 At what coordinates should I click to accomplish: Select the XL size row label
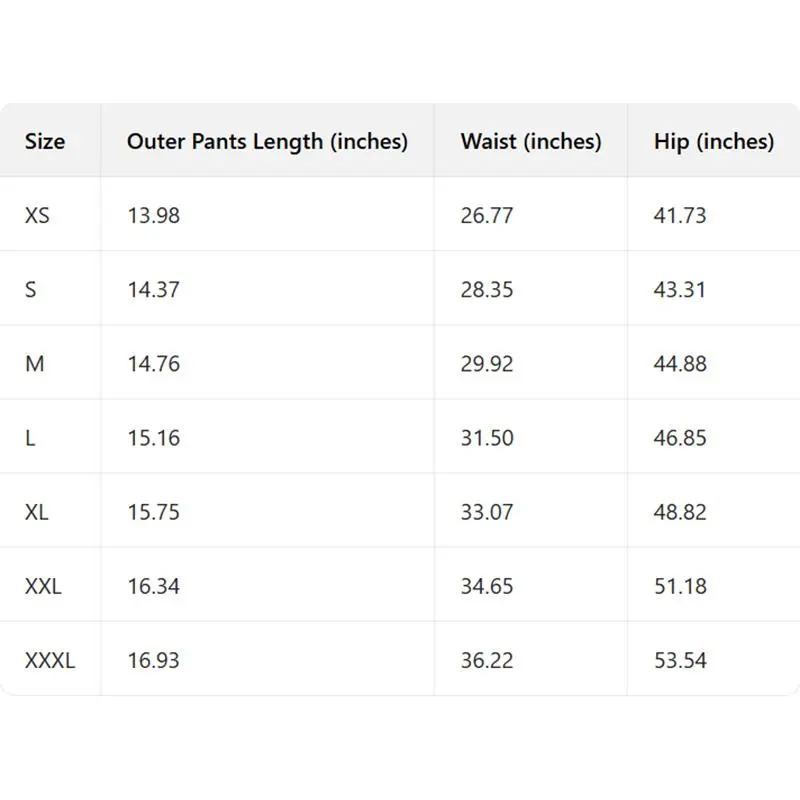pyautogui.click(x=37, y=512)
